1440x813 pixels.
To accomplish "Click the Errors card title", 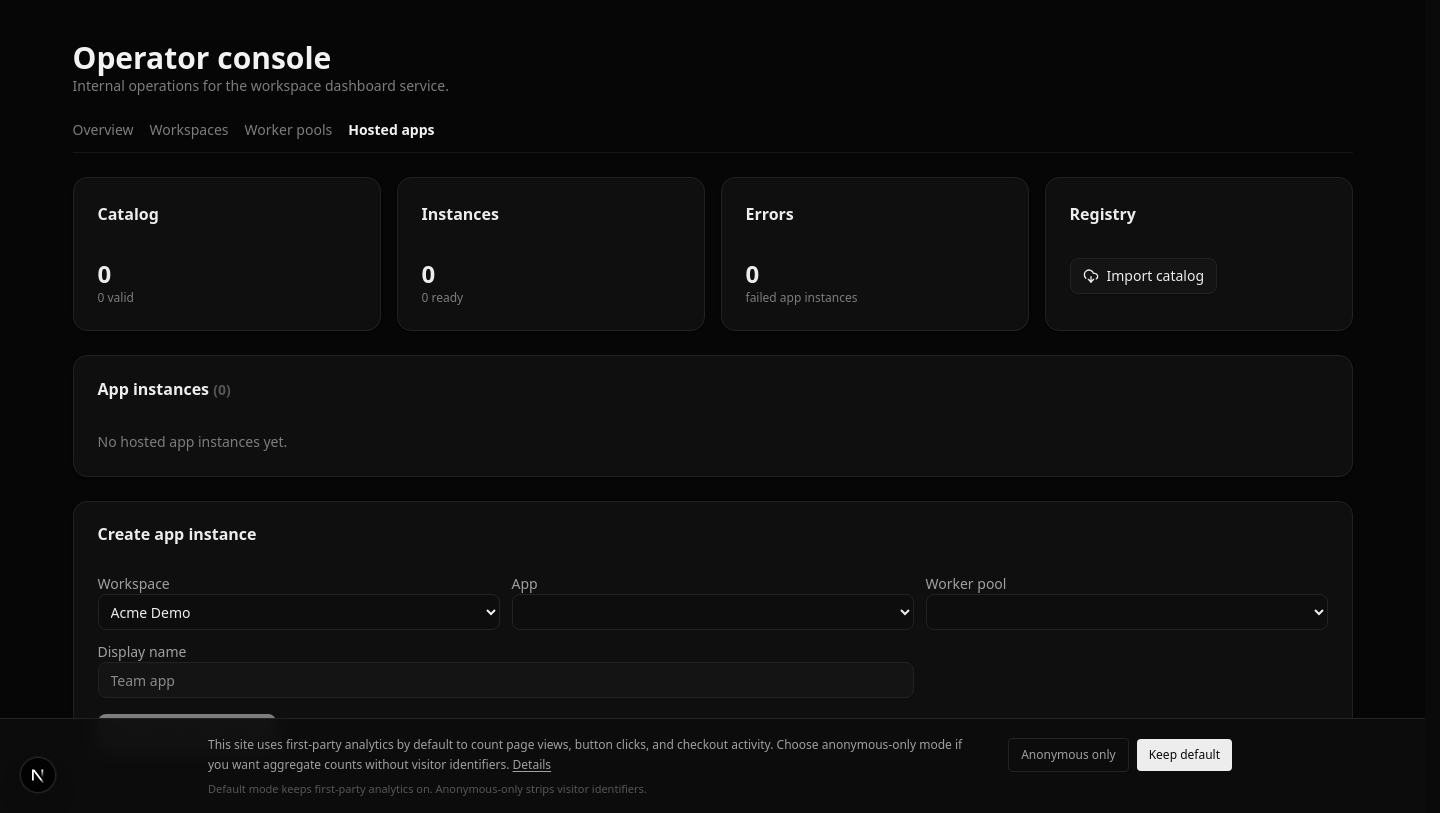I will click(769, 214).
